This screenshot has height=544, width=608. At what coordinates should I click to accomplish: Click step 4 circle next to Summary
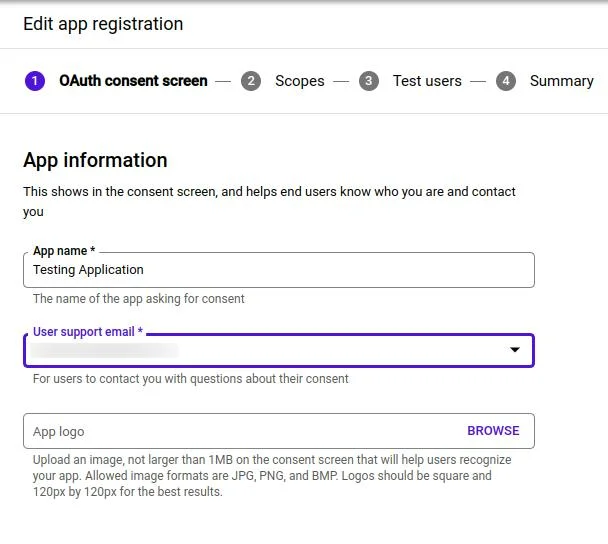pyautogui.click(x=506, y=81)
